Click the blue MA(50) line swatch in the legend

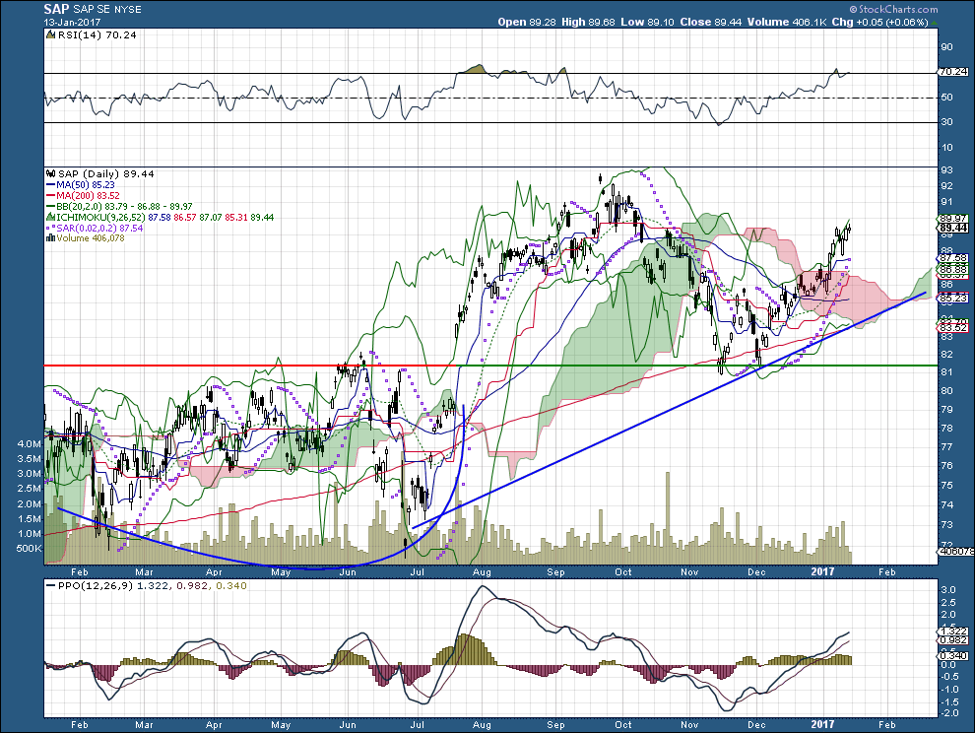[51, 185]
